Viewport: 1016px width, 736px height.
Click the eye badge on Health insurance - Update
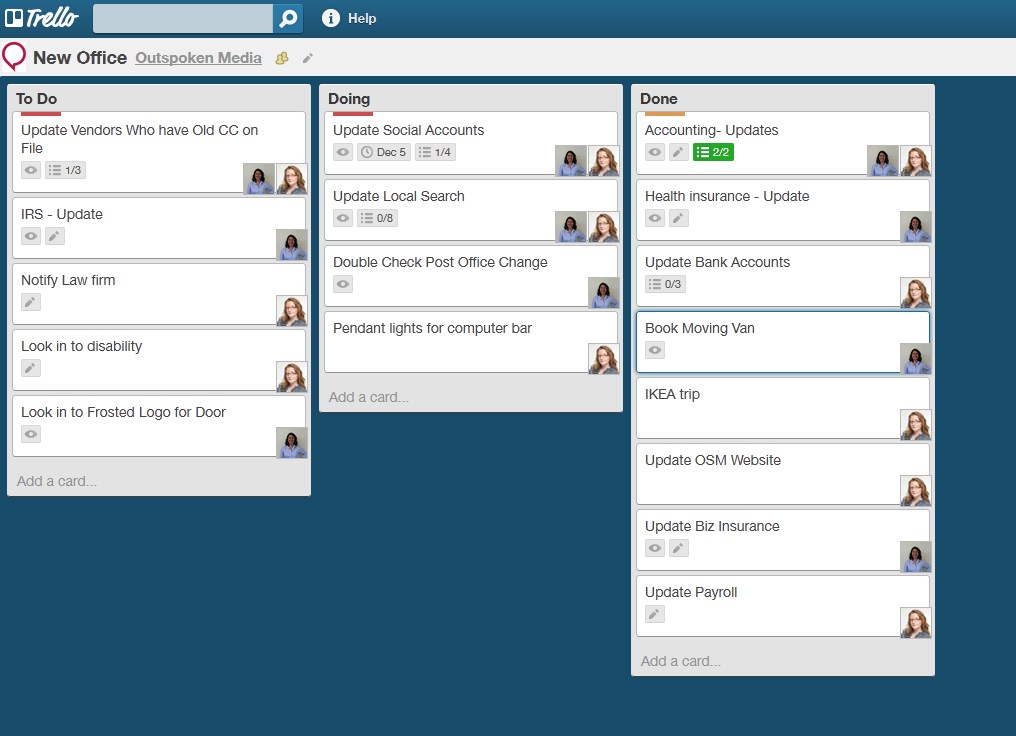(655, 218)
